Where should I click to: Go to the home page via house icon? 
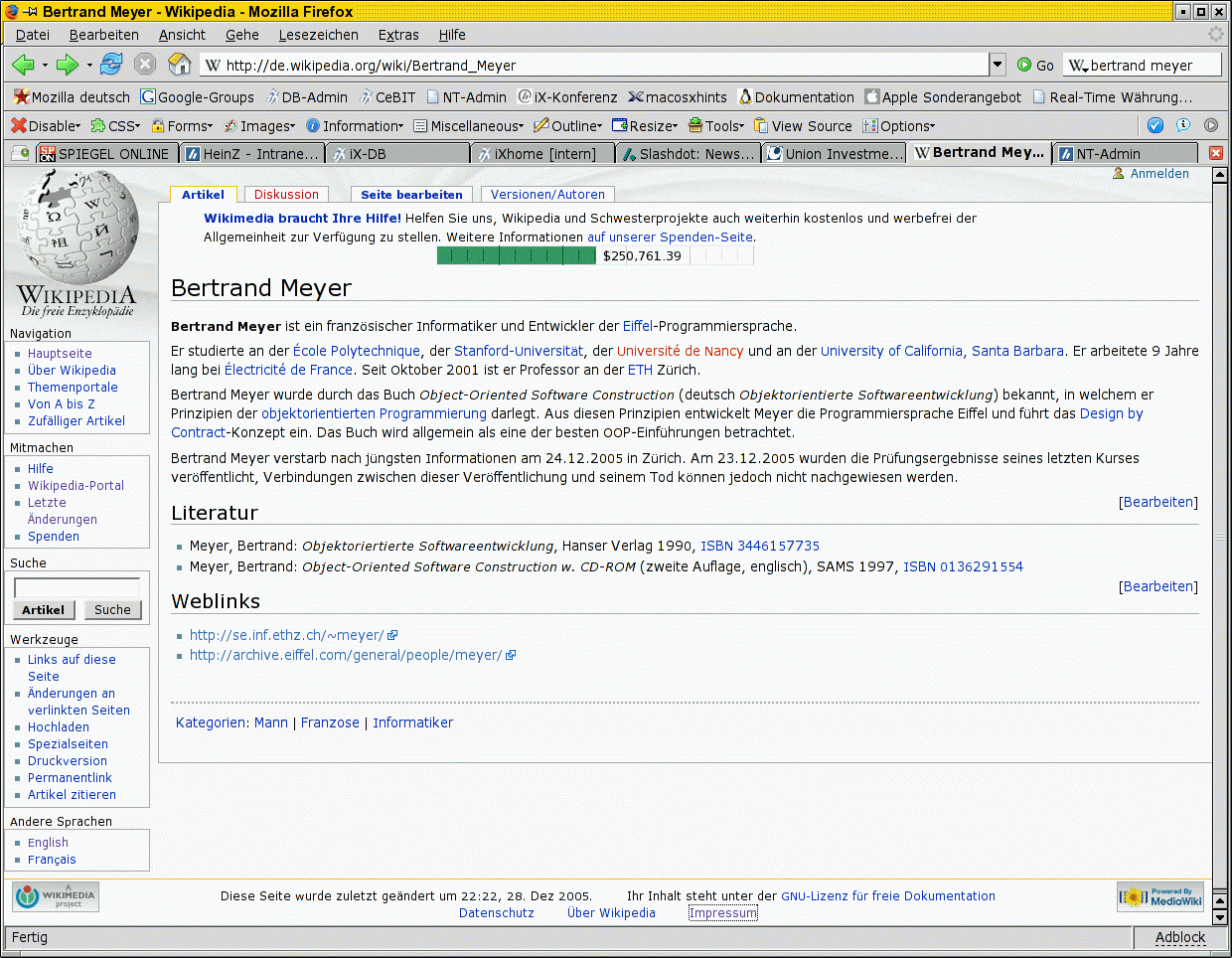(180, 65)
